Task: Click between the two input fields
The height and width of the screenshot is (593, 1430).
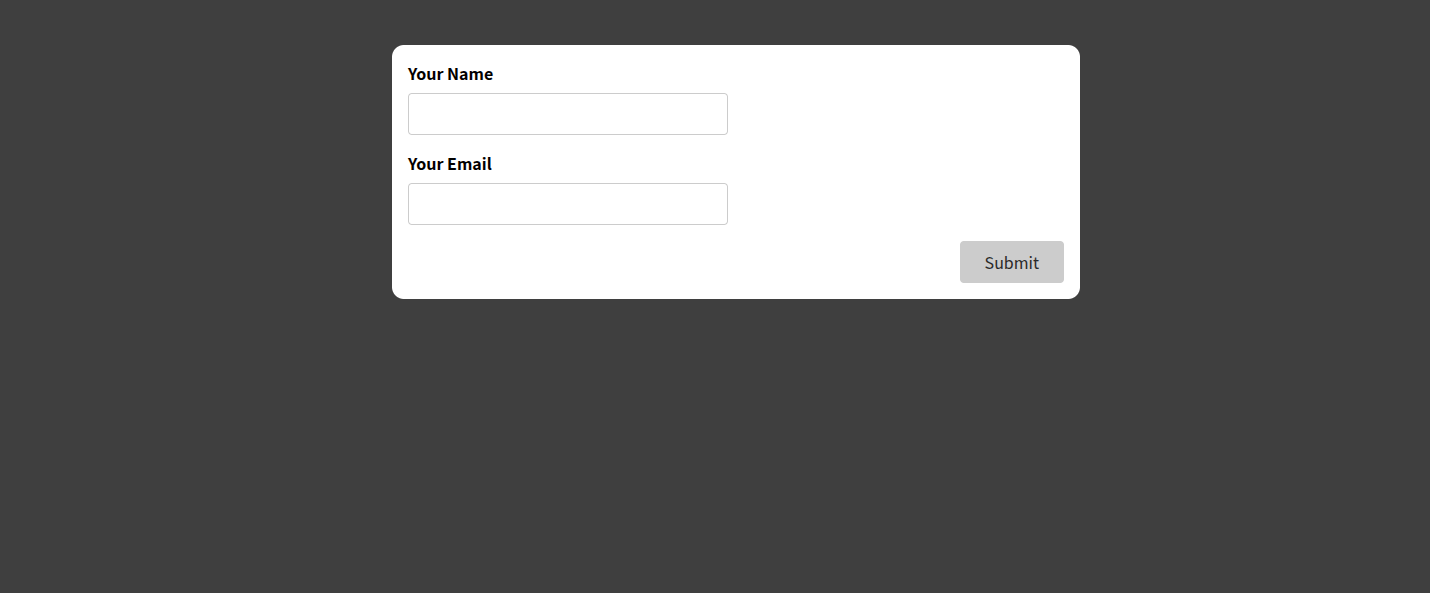Action: 567,146
